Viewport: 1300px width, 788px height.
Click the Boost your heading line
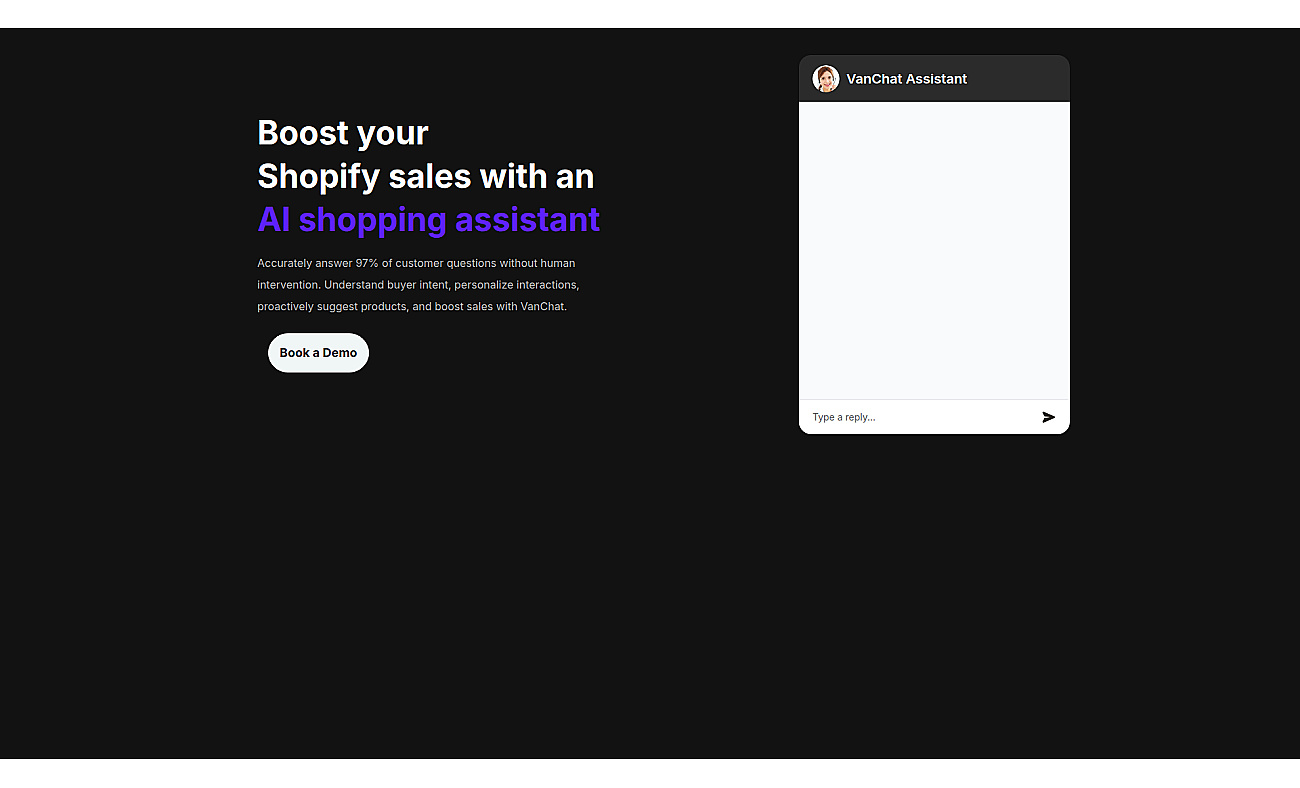[x=343, y=132]
